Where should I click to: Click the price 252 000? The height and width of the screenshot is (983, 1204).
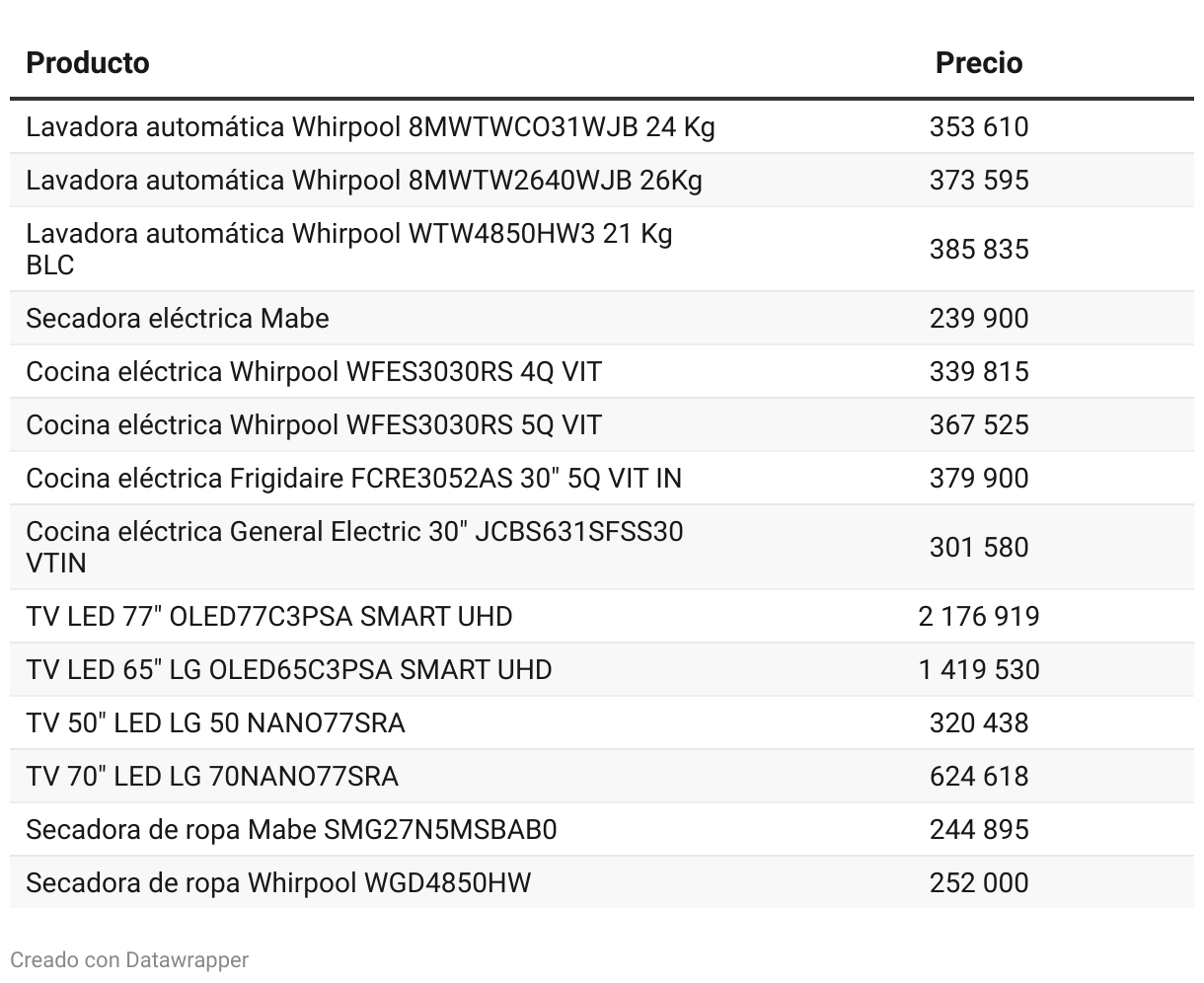click(x=979, y=883)
